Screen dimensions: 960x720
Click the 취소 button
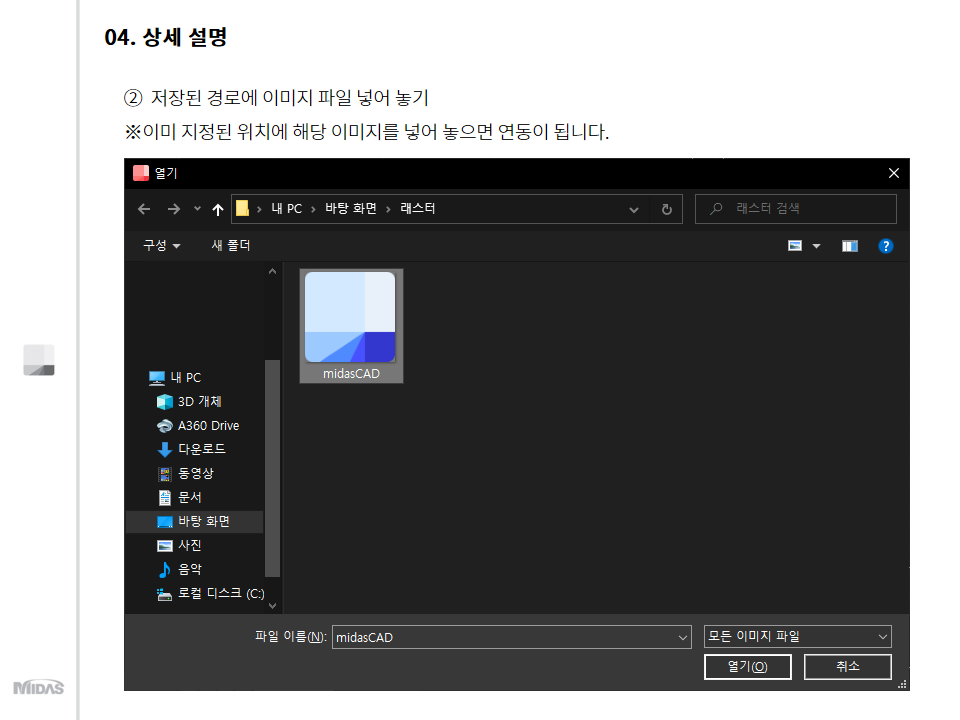[x=847, y=667]
